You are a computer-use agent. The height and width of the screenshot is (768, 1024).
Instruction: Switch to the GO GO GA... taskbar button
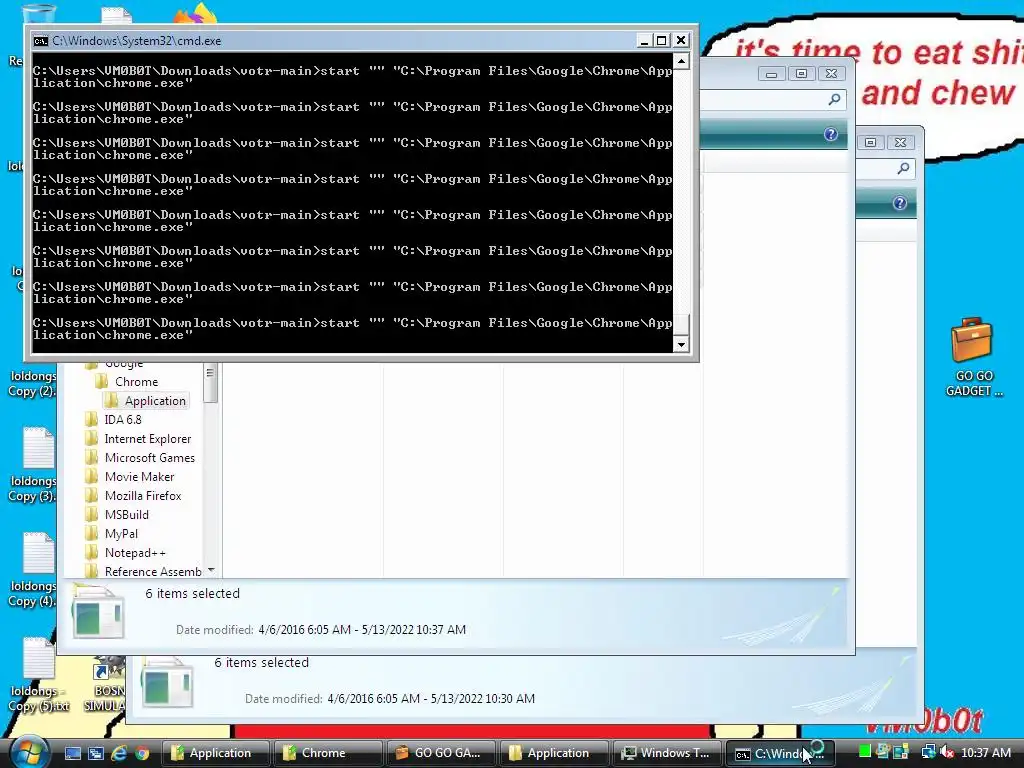click(441, 753)
